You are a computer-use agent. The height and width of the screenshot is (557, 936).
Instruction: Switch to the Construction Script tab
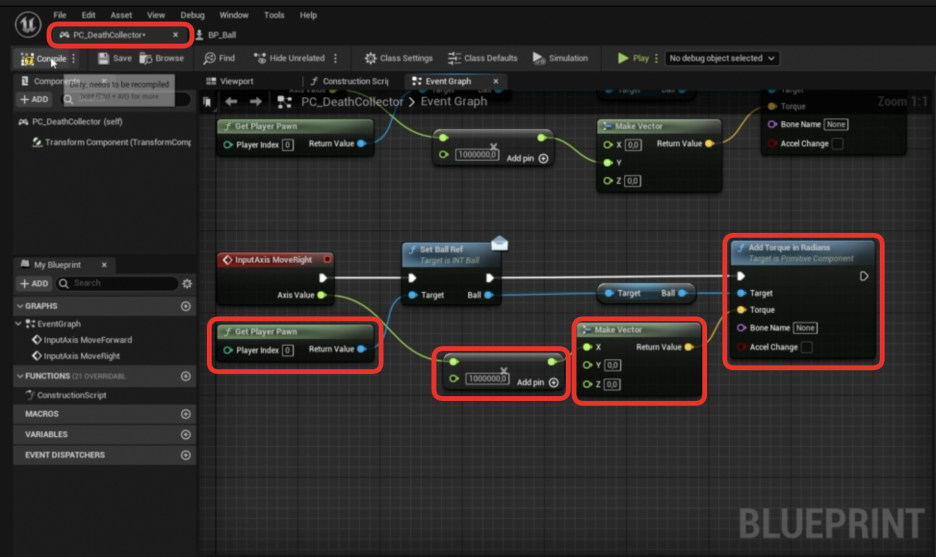[349, 81]
